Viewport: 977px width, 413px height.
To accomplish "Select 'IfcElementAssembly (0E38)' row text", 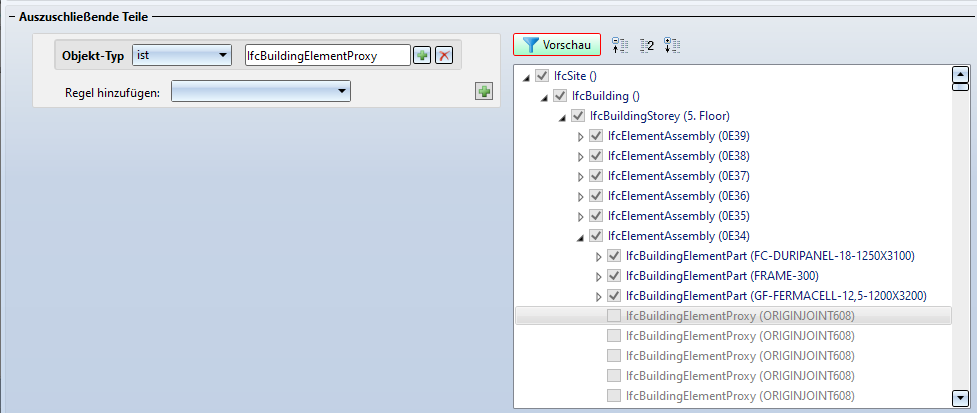I will [x=679, y=156].
